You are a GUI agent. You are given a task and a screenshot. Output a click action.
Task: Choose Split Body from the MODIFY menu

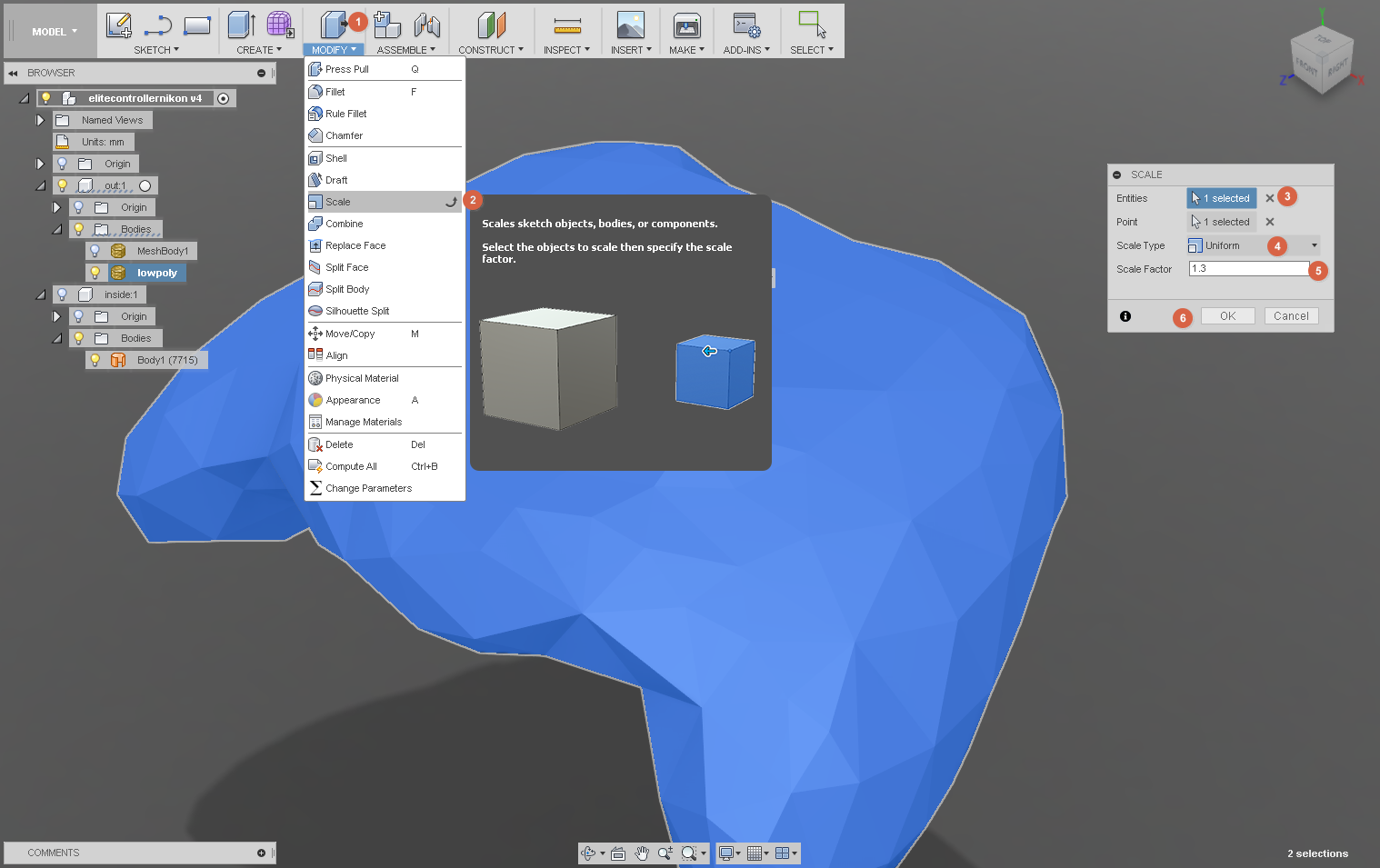point(385,289)
